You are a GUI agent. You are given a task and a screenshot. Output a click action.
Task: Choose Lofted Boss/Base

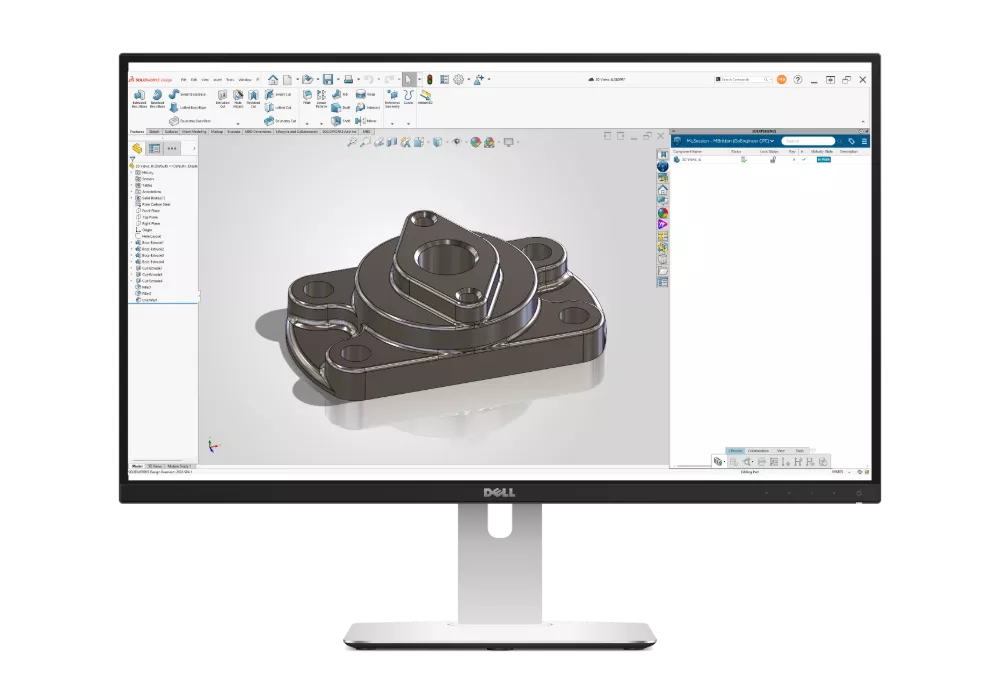coord(187,108)
